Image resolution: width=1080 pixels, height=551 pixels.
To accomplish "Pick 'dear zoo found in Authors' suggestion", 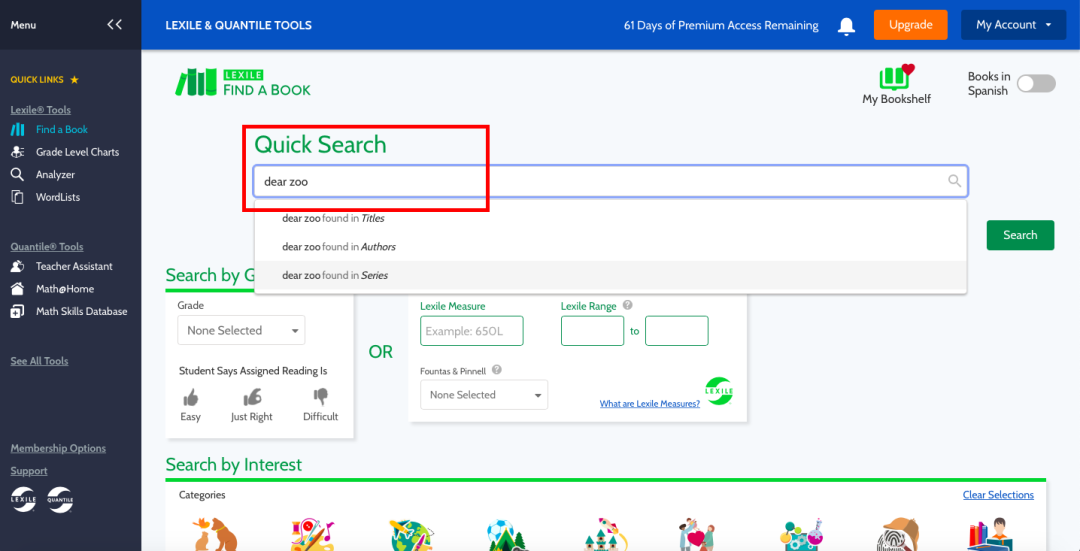I will point(610,247).
